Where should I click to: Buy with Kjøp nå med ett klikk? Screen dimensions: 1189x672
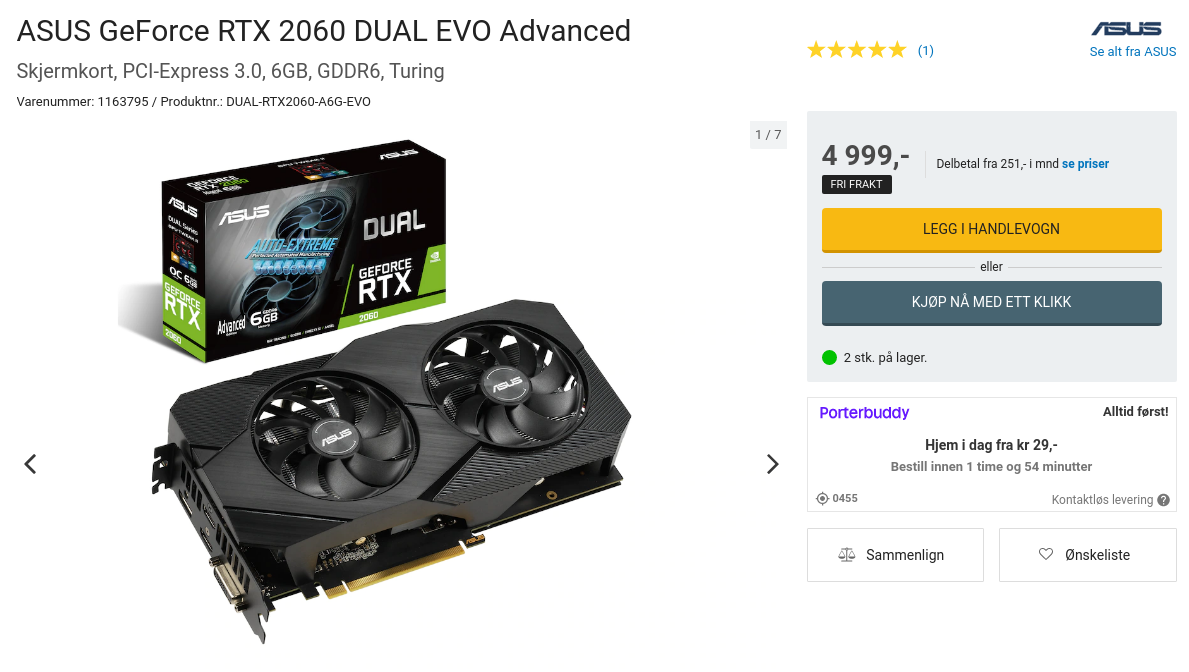click(991, 303)
